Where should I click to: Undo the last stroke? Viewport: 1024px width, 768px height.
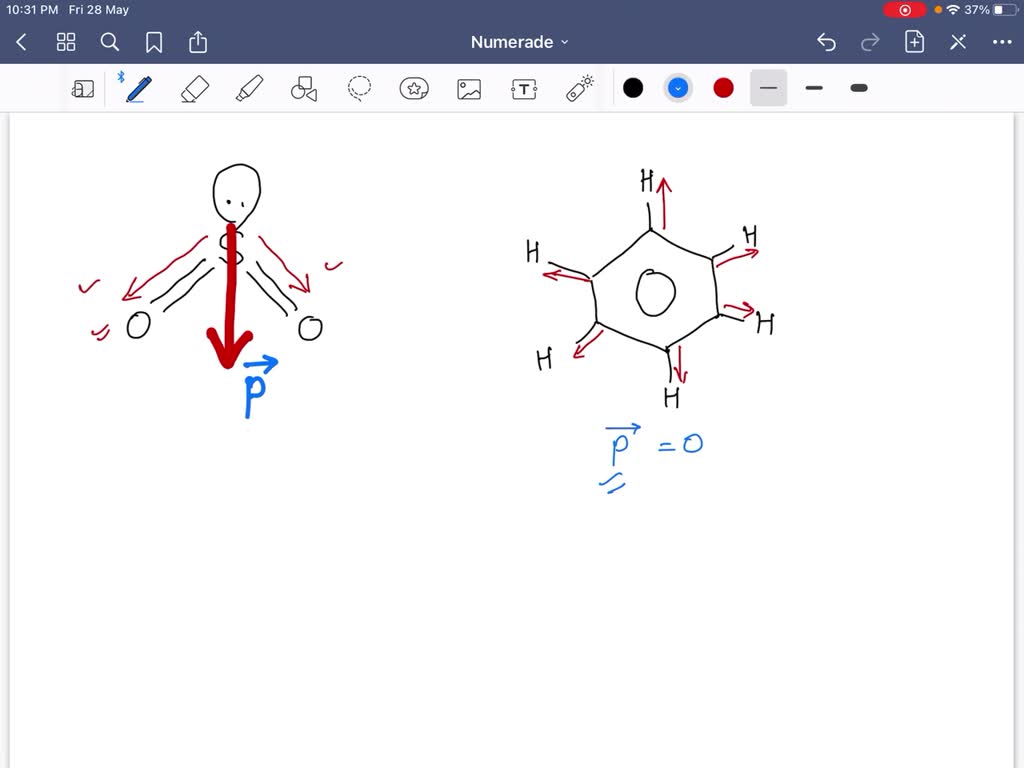point(825,42)
